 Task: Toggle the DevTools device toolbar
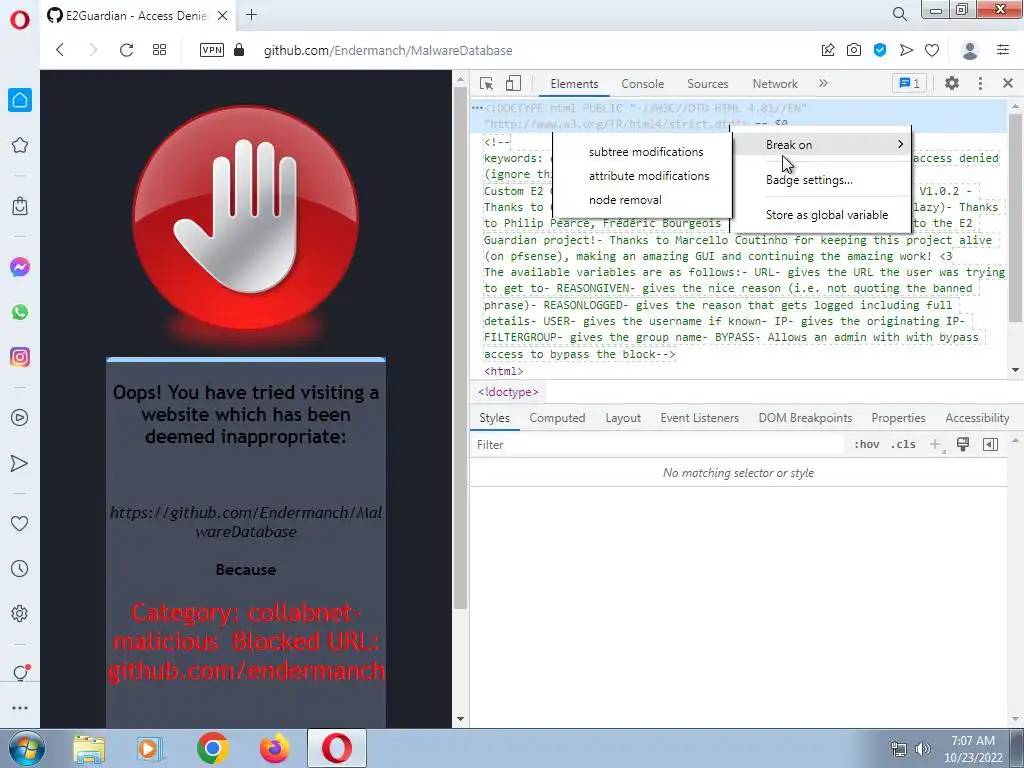(513, 84)
